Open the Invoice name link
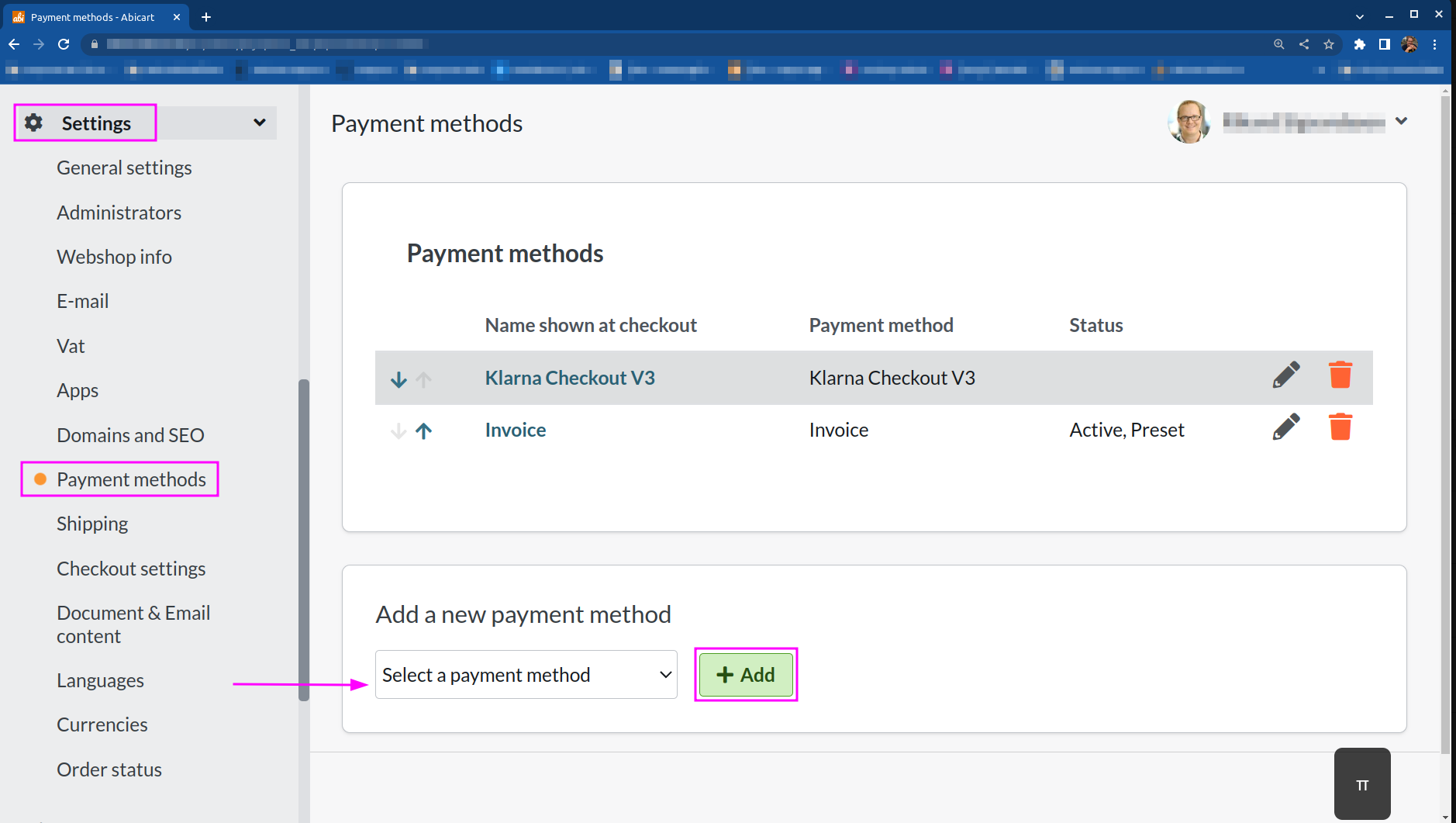Screen dimensions: 1456x823 516,430
